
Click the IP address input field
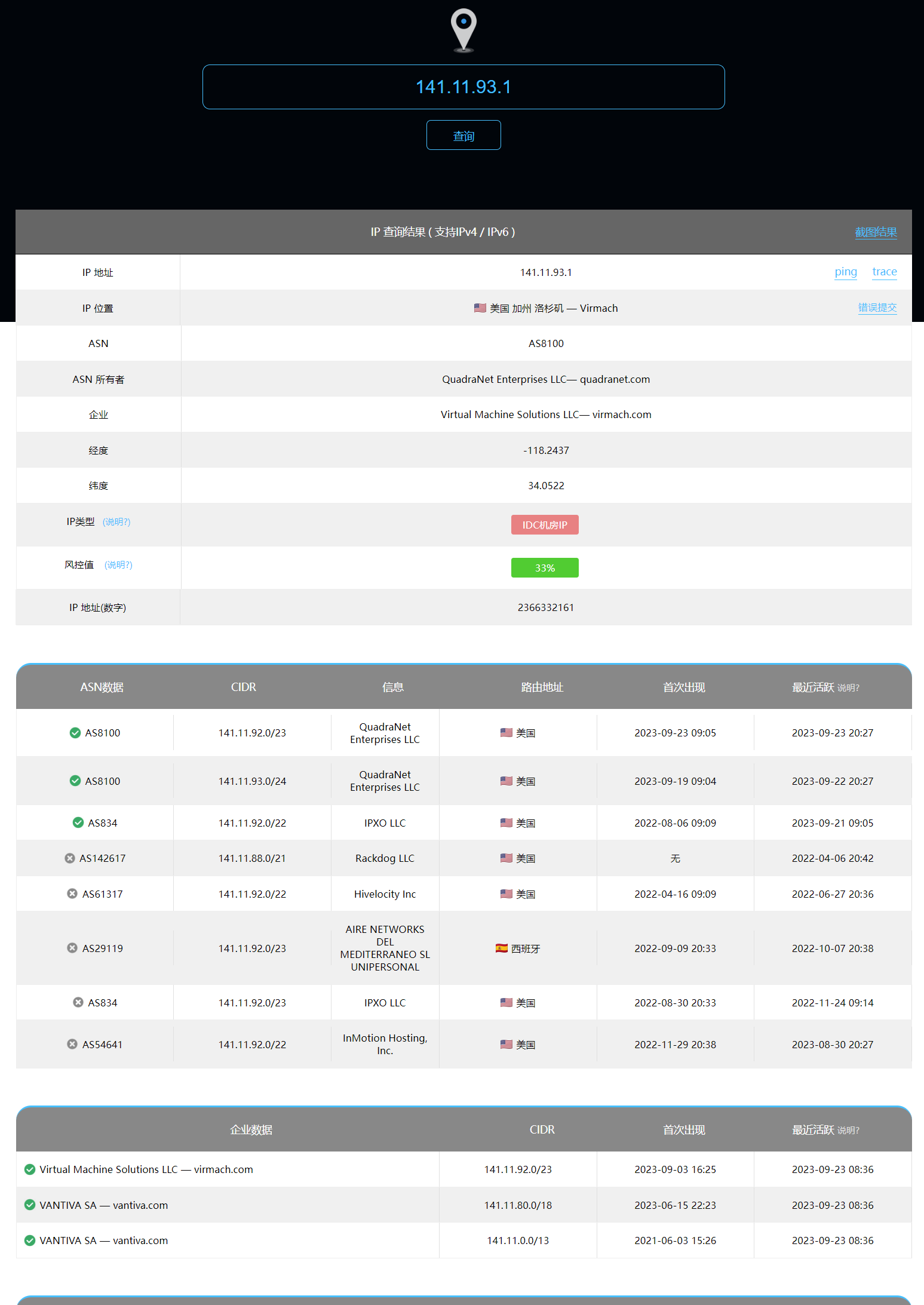(463, 87)
